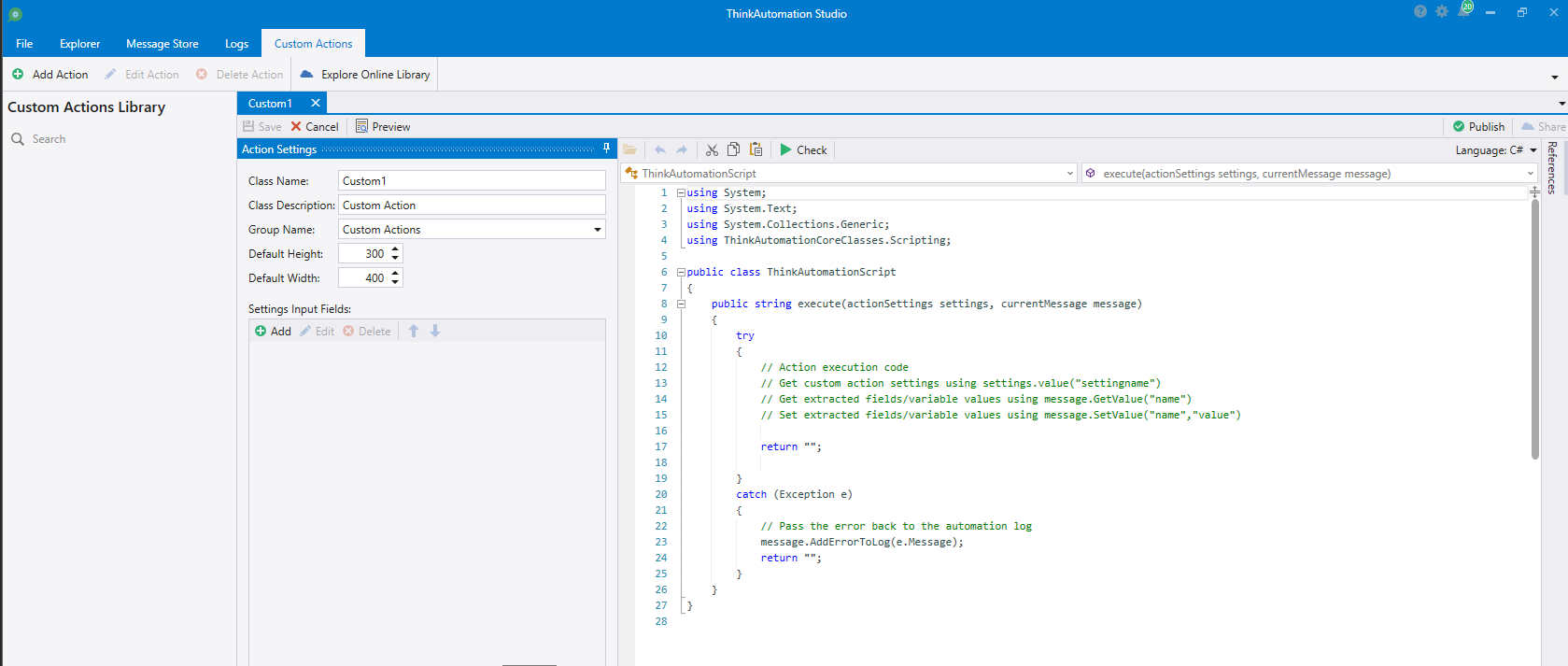
Task: Click 'catch (Exception e)' in the code
Action: click(794, 494)
